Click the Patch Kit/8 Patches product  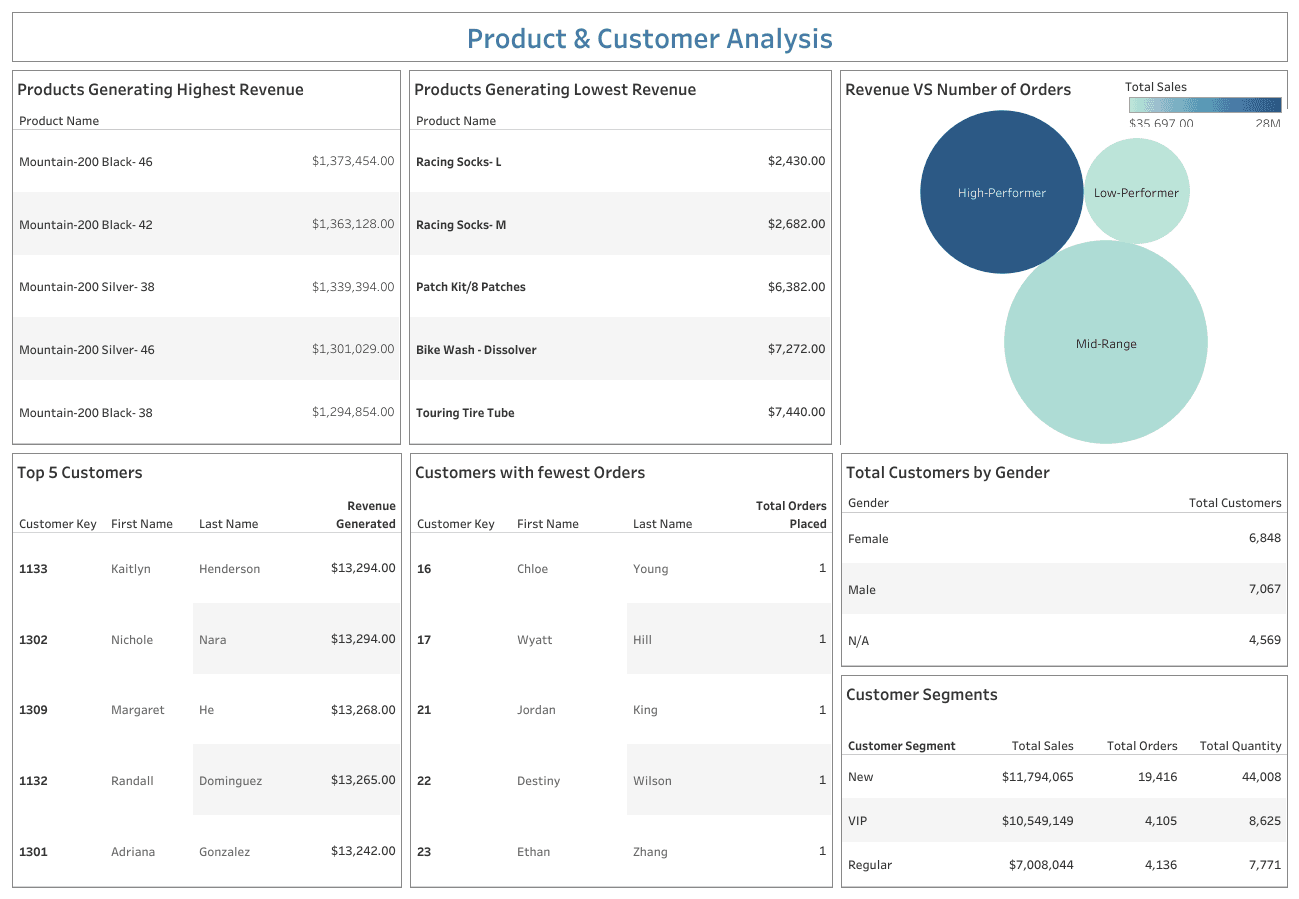click(470, 287)
